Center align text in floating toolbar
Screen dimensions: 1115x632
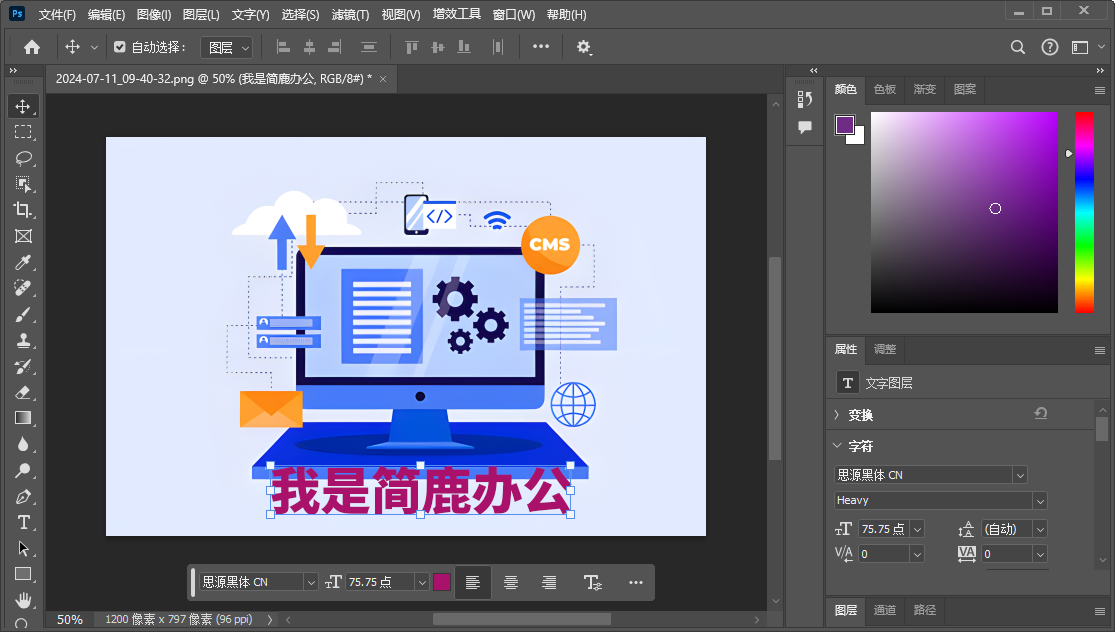pos(511,582)
